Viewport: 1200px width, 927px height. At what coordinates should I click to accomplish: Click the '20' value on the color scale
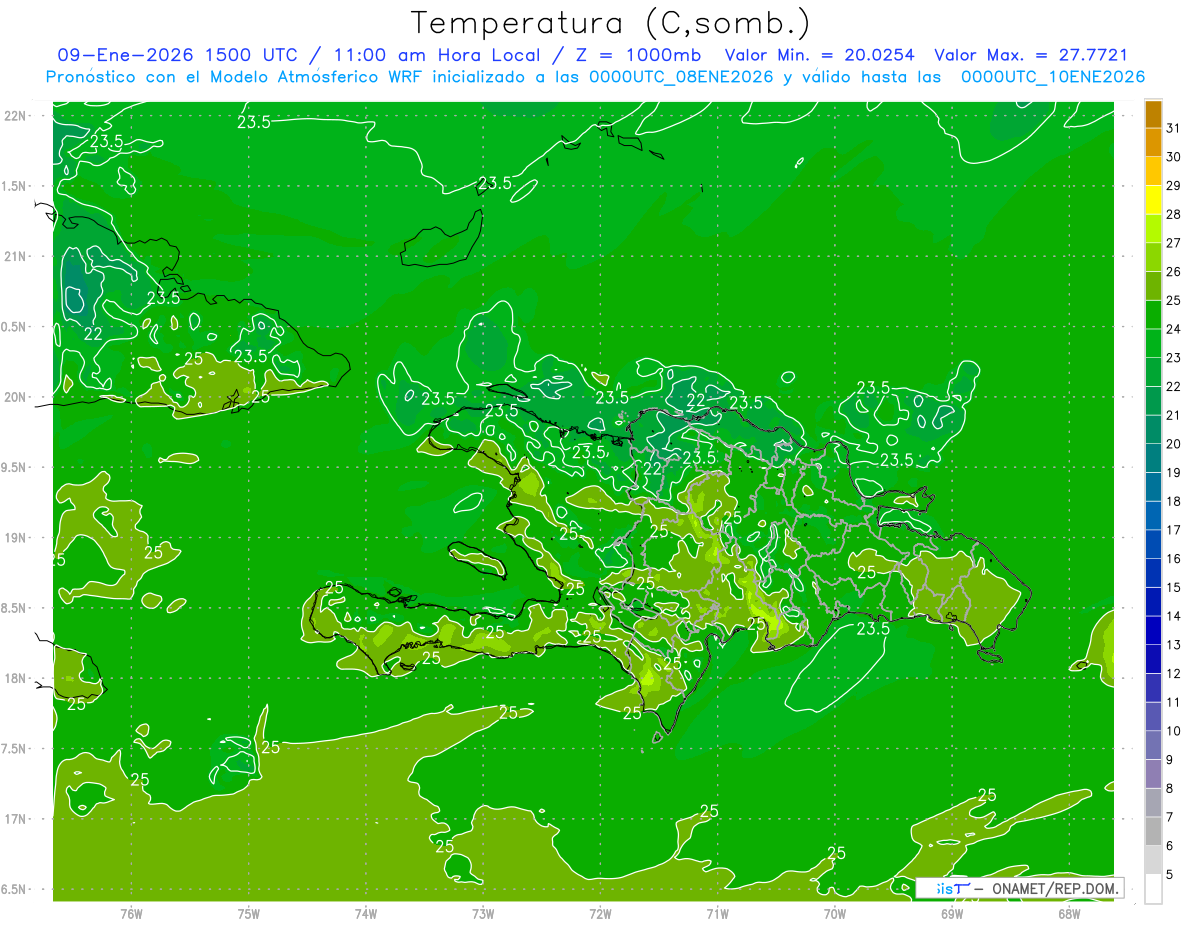click(1174, 444)
